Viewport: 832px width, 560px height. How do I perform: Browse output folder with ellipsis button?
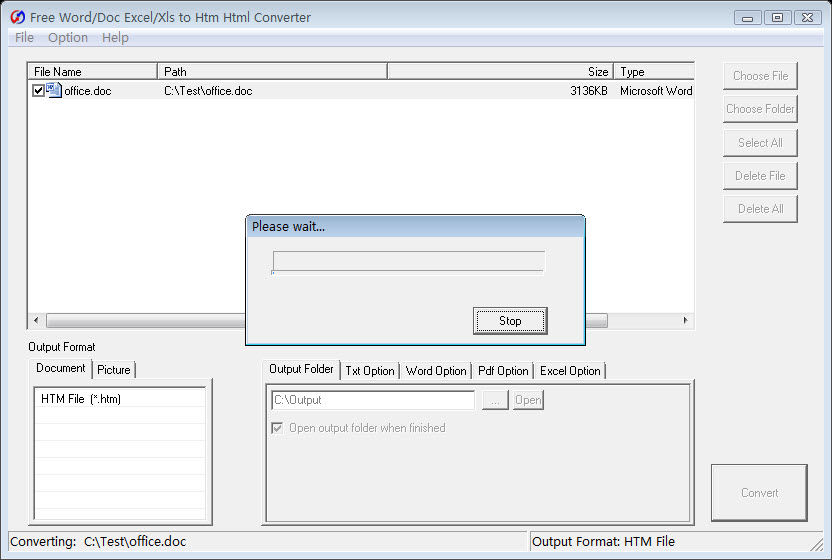click(x=495, y=400)
